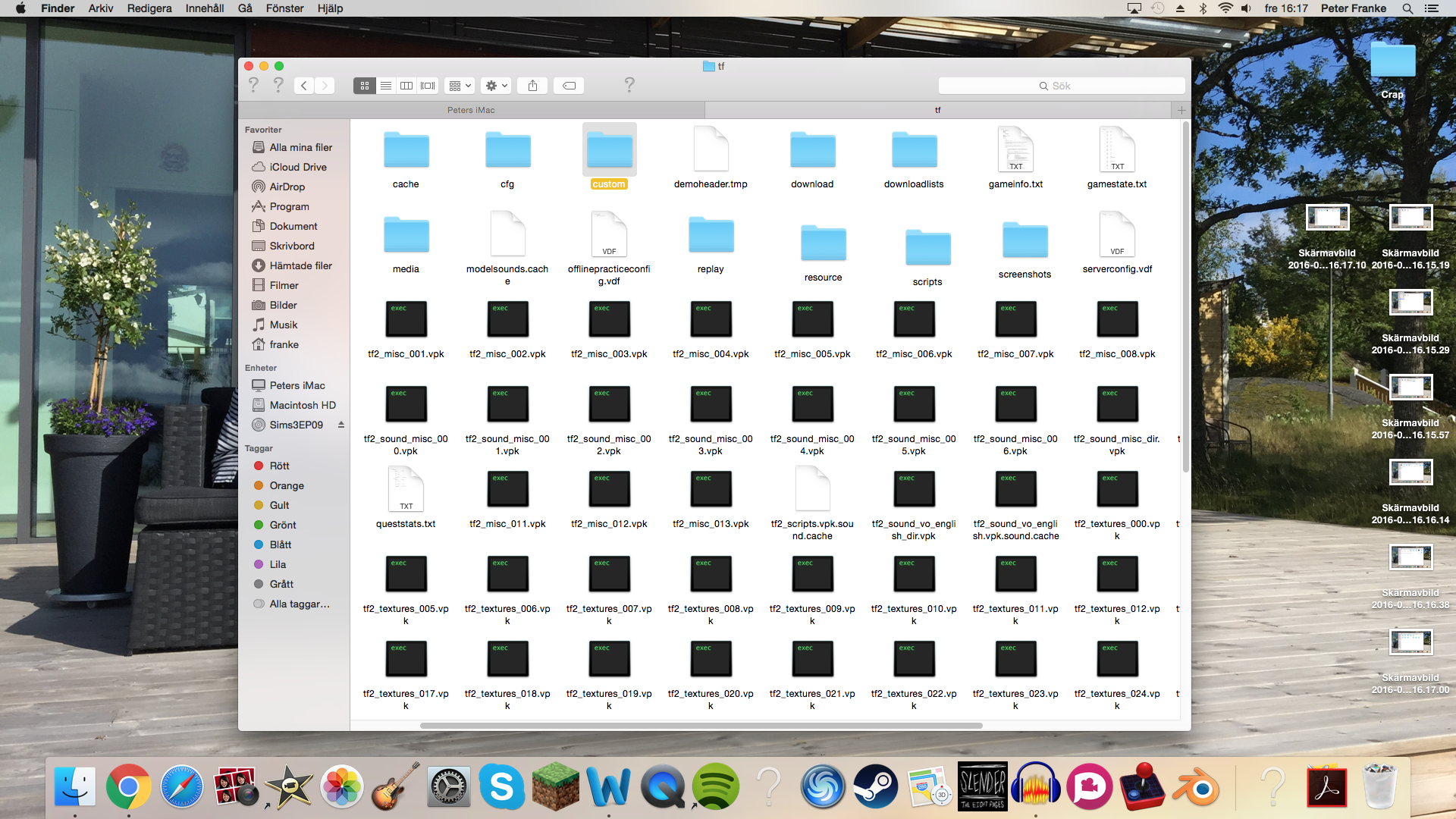Viewport: 1456px width, 819px height.
Task: Select Hämtade filer in sidebar
Action: (x=300, y=265)
